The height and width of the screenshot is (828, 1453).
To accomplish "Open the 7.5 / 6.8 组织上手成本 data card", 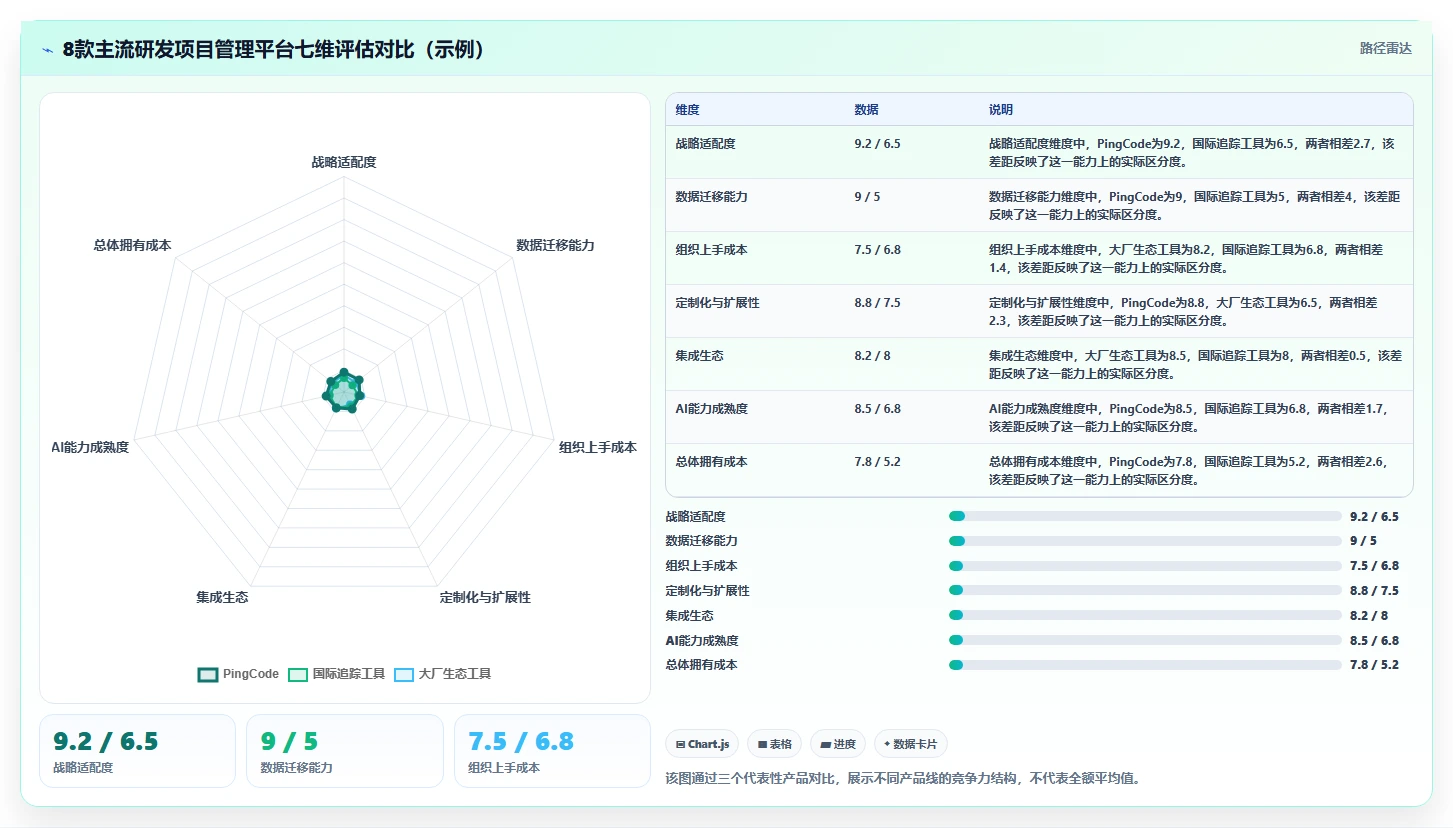I will pyautogui.click(x=552, y=751).
